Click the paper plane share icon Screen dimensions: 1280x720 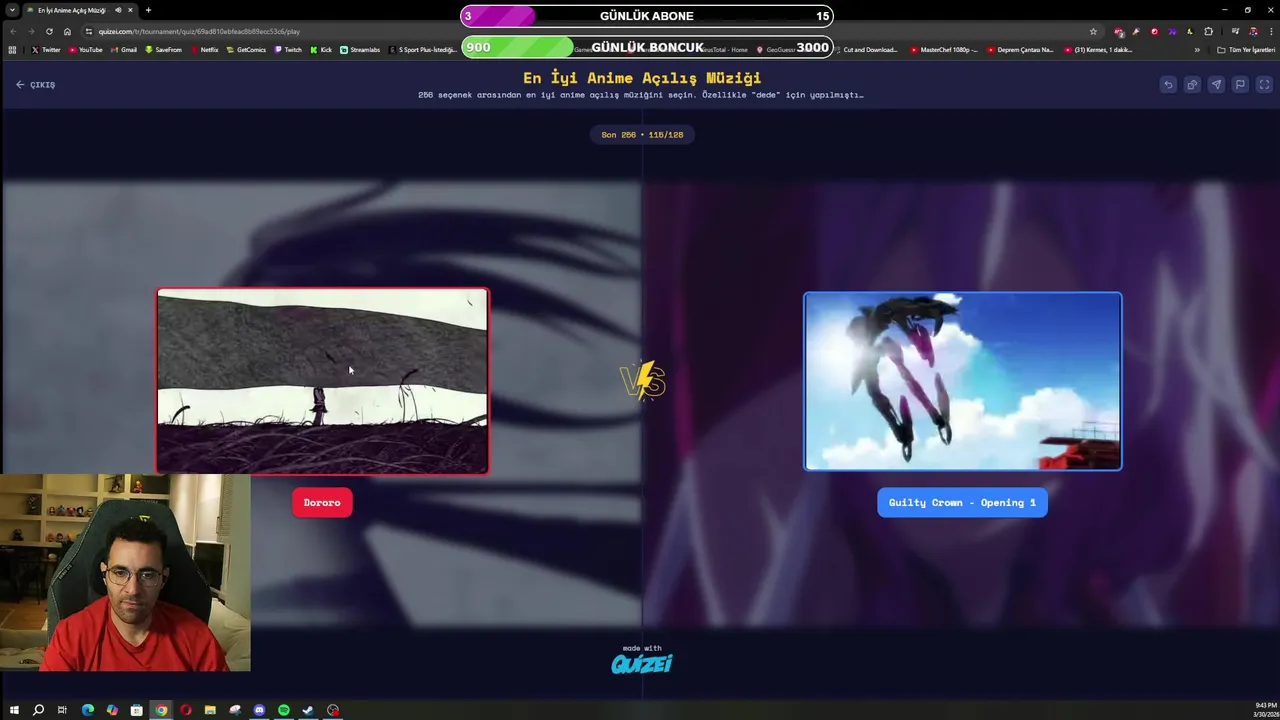tap(1216, 85)
